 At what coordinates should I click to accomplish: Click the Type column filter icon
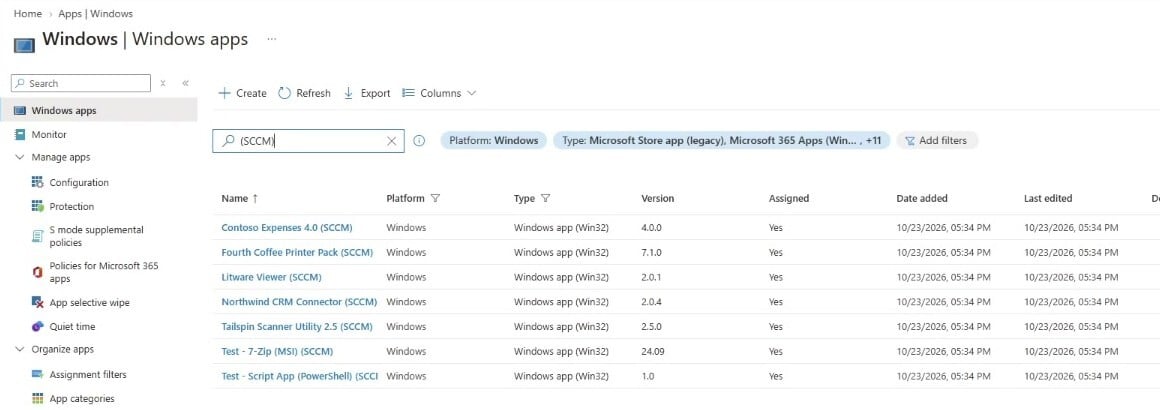point(545,198)
